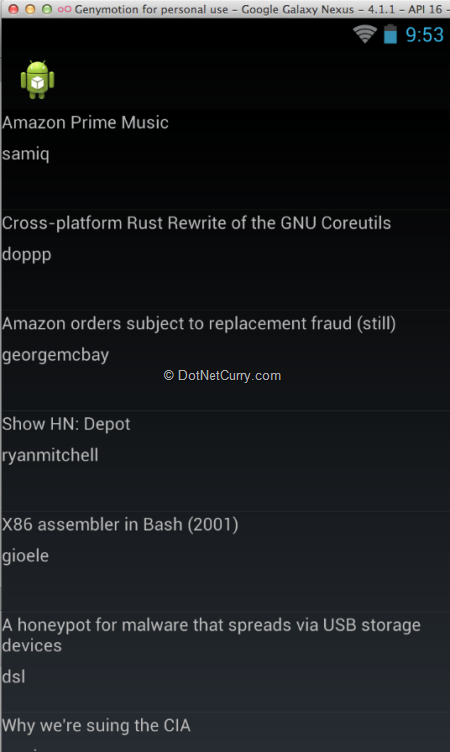This screenshot has width=450, height=752.
Task: Click the Genymotion logo in title bar
Action: pos(64,9)
